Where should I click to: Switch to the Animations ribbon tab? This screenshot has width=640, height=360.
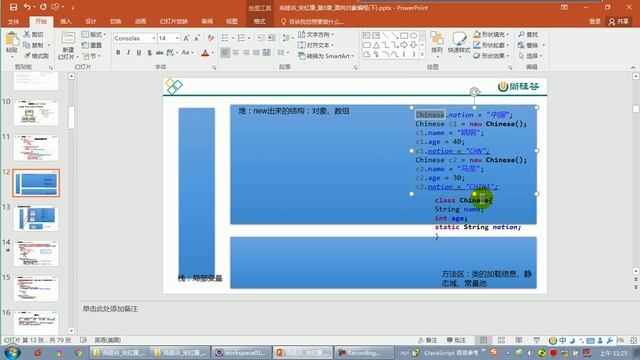(x=140, y=21)
